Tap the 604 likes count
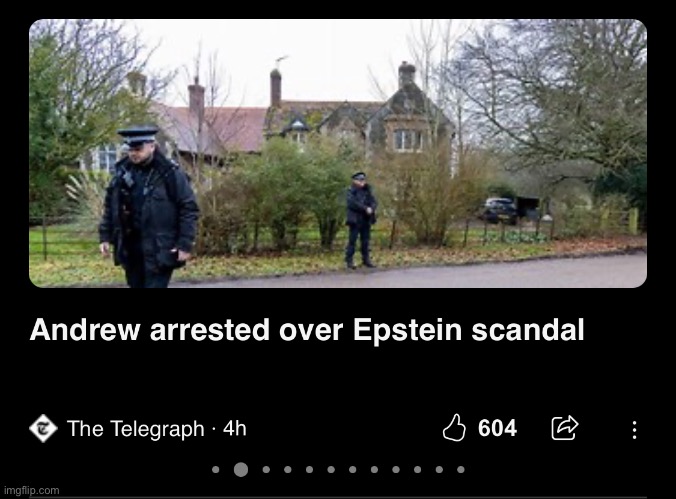This screenshot has width=676, height=499. [x=497, y=428]
